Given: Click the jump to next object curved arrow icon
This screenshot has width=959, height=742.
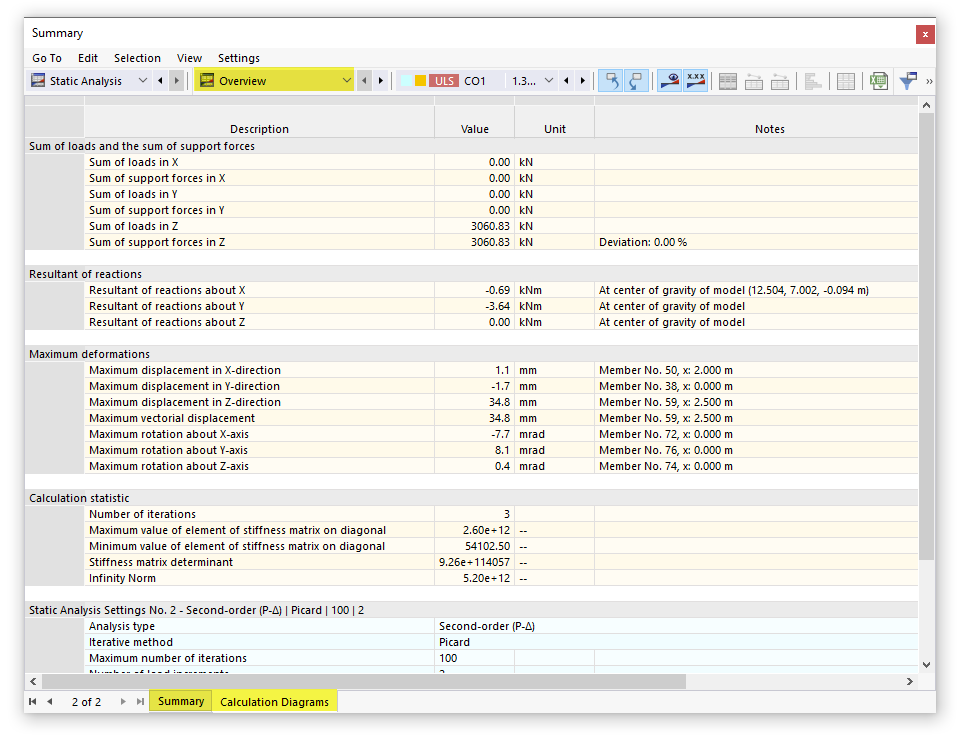Looking at the screenshot, I should pyautogui.click(x=636, y=81).
